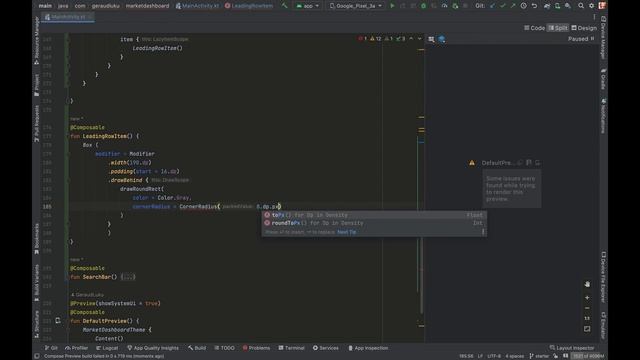Click the Next Tip link in completion popup
This screenshot has height=360, width=640.
tap(347, 232)
